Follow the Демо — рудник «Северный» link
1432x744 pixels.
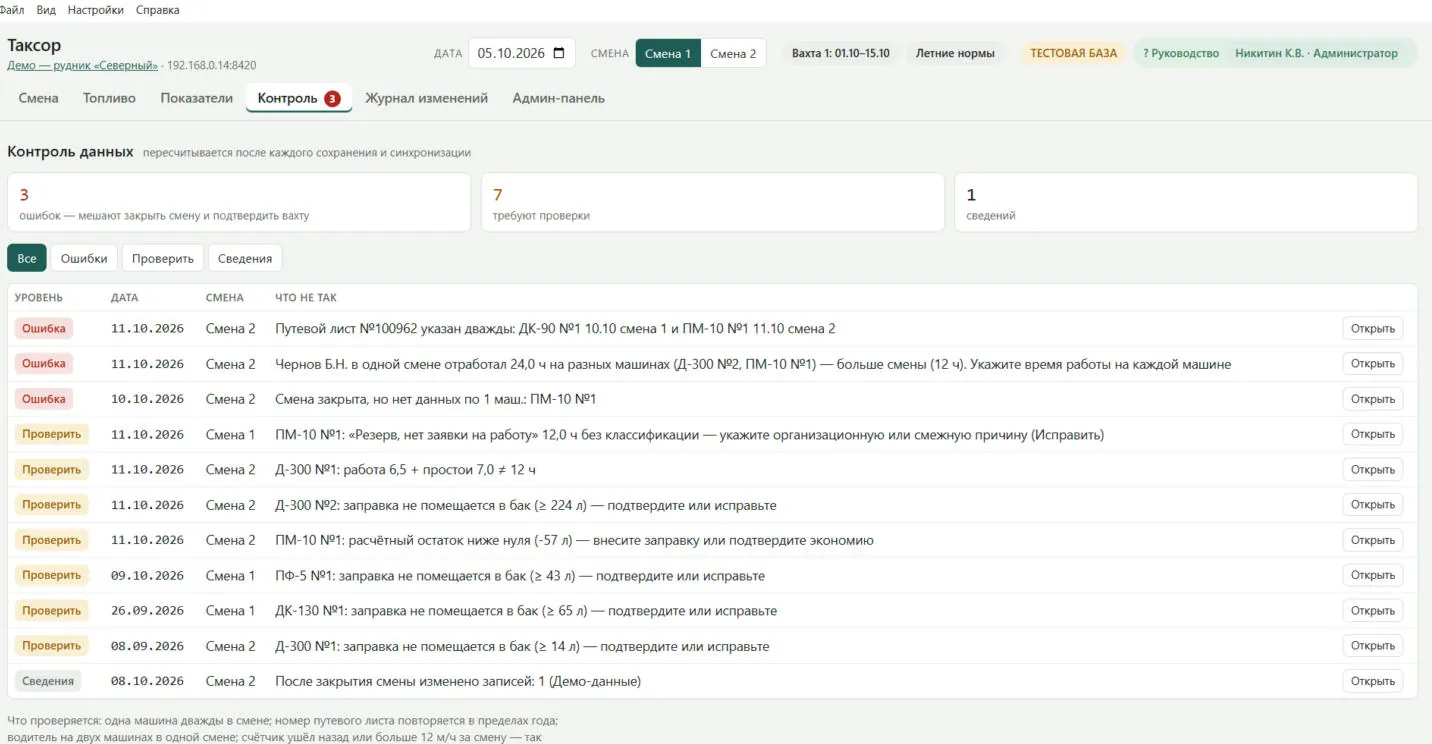pos(83,65)
